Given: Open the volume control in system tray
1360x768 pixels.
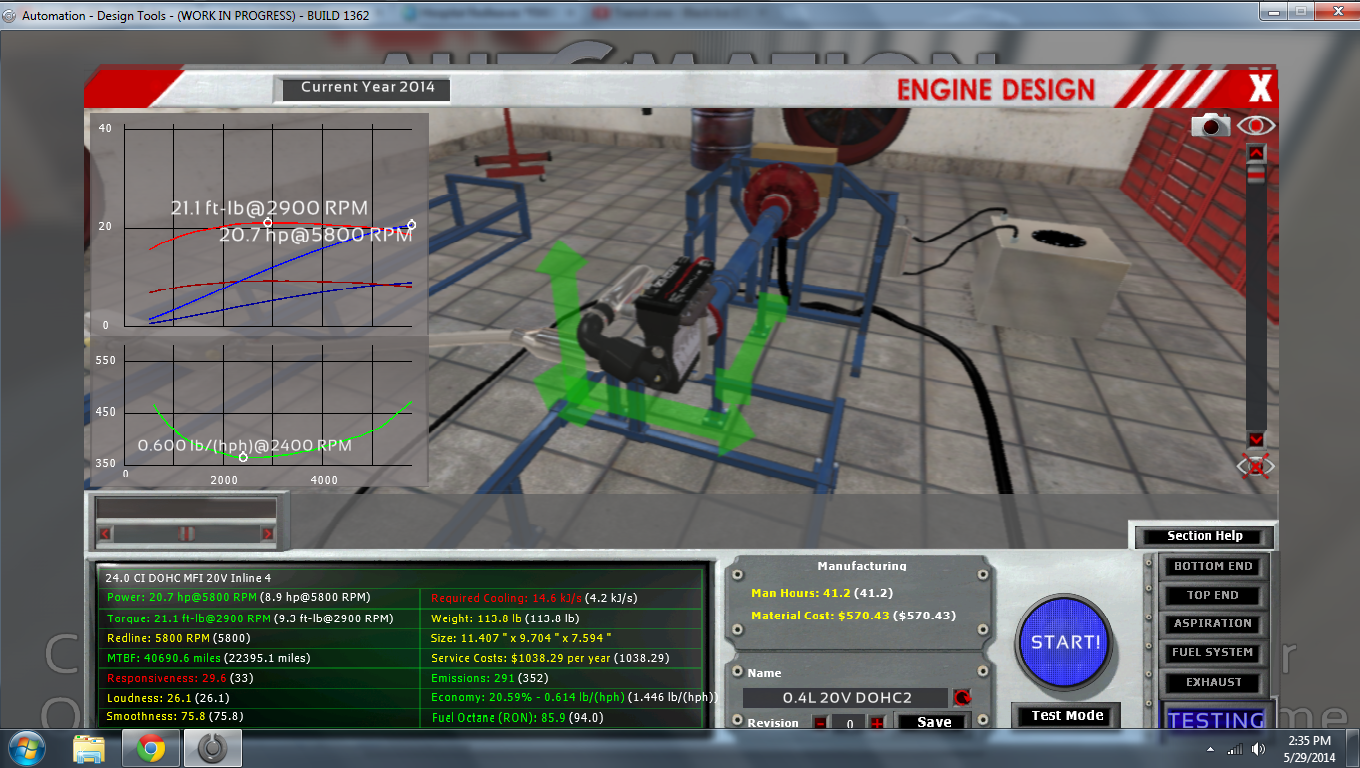Looking at the screenshot, I should [1256, 749].
